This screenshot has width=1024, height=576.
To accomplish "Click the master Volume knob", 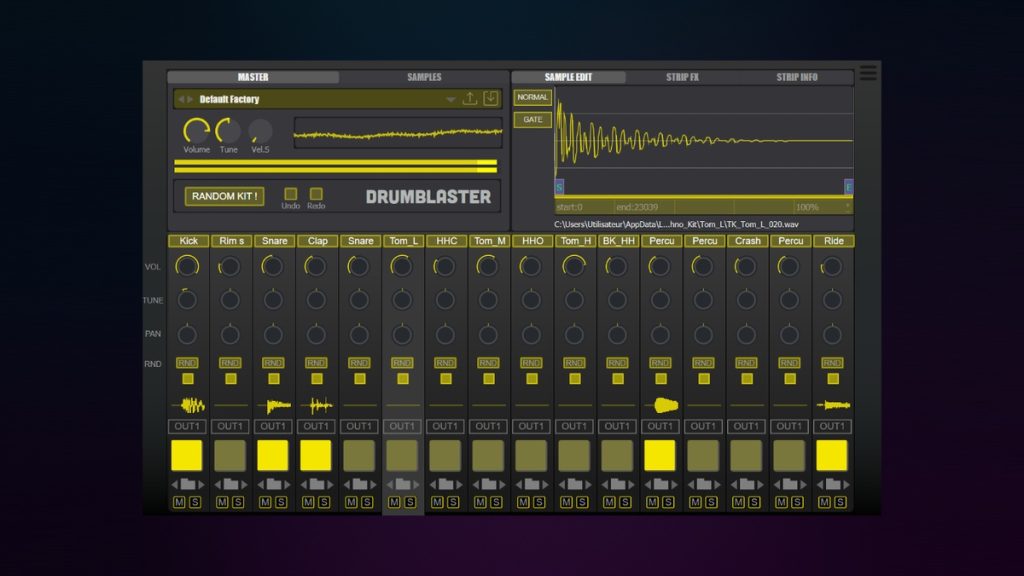I will [x=196, y=131].
